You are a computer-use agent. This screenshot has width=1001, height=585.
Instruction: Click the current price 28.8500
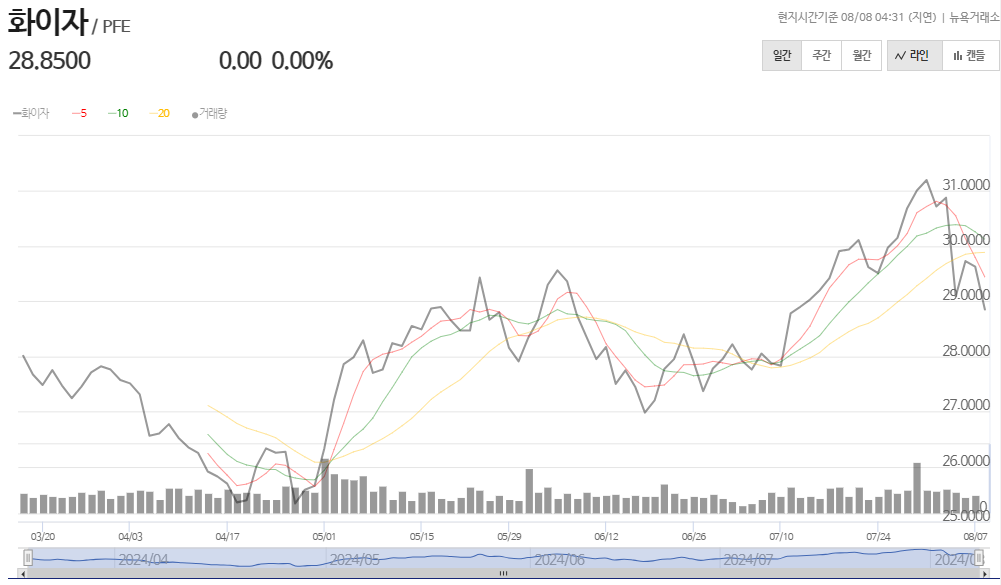[50, 61]
